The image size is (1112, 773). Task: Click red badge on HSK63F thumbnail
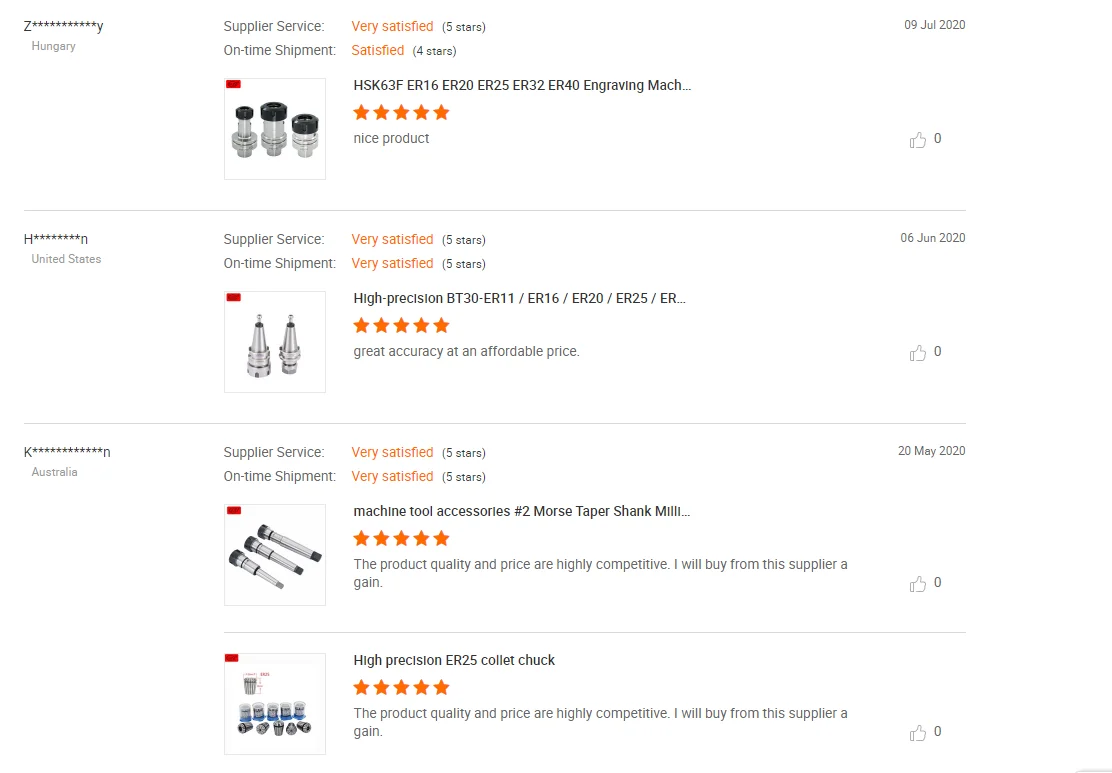coord(234,84)
